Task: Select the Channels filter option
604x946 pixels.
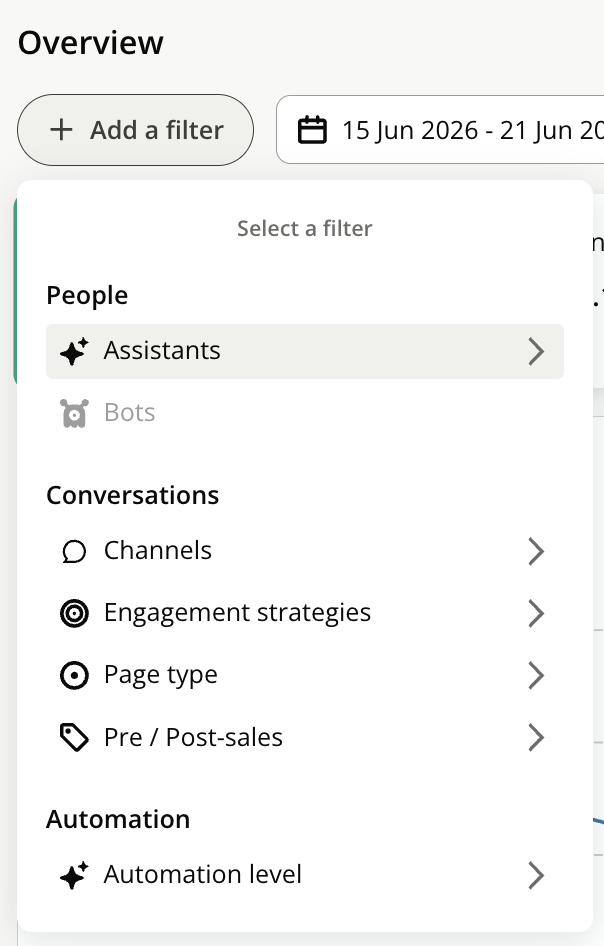Action: coord(305,551)
